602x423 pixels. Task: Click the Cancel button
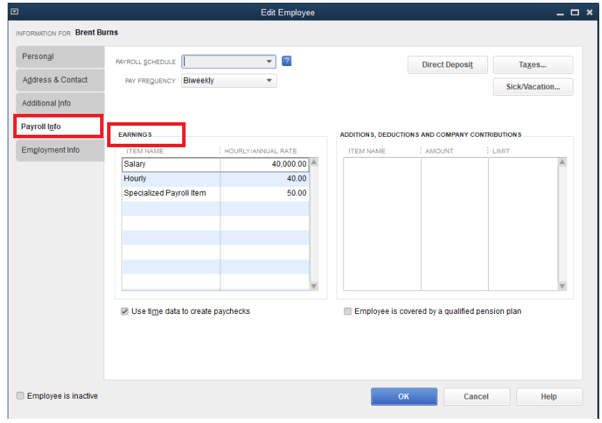pos(476,396)
